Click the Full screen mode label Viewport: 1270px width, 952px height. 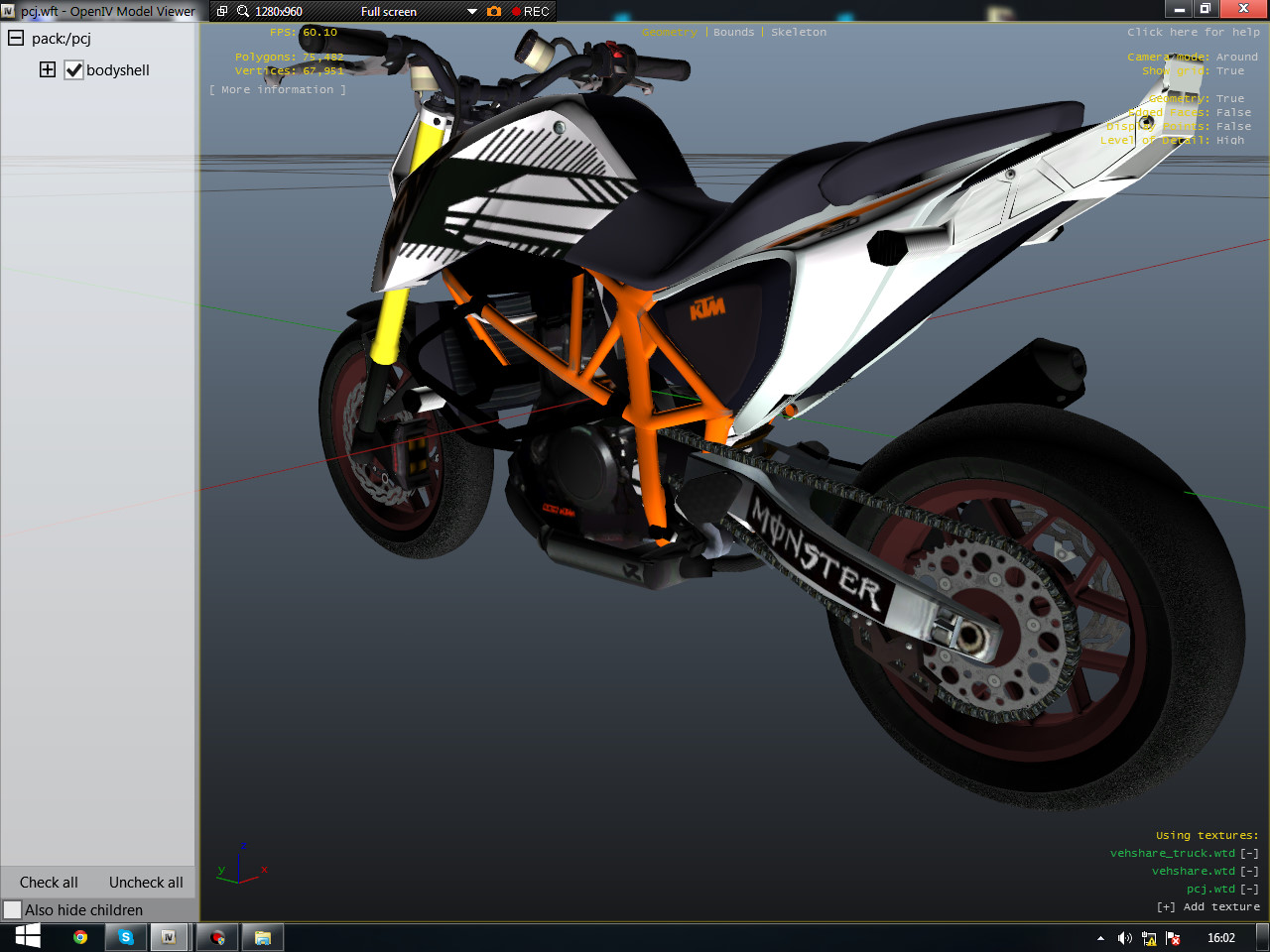pos(389,12)
